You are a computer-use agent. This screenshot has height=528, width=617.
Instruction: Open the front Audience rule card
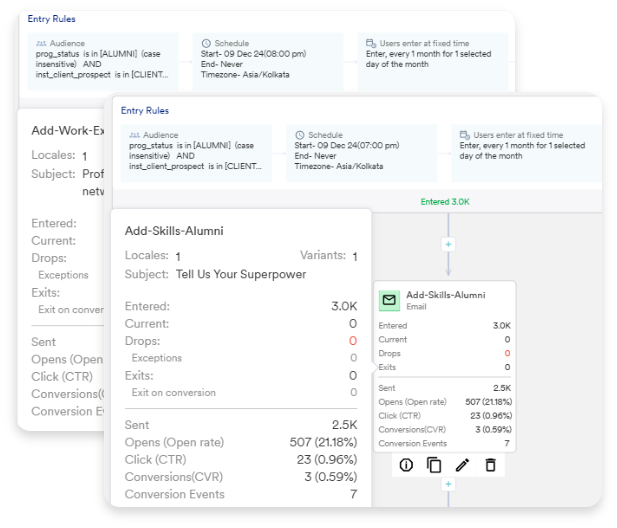pyautogui.click(x=196, y=153)
